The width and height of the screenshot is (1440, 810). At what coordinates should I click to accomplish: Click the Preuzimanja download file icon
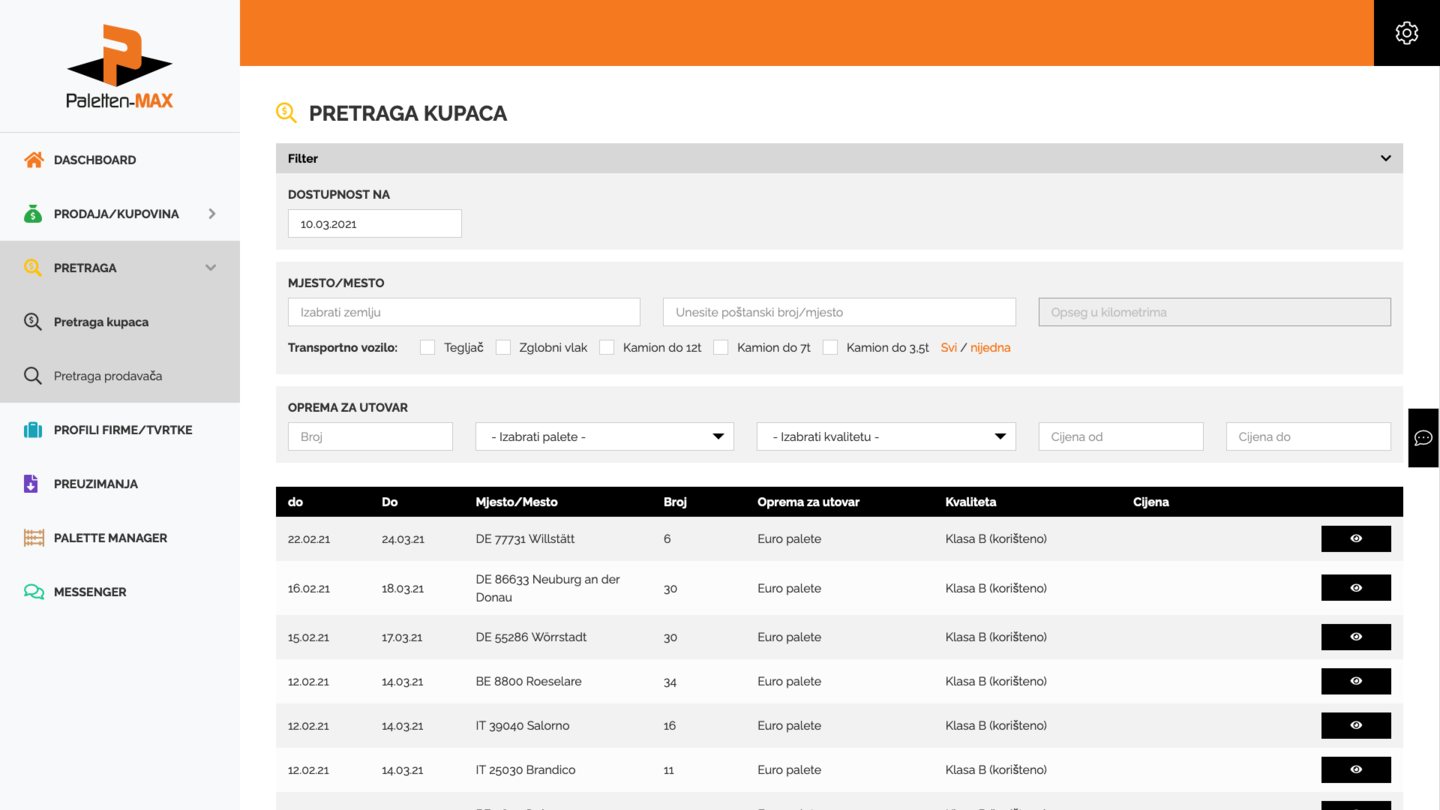pos(31,484)
